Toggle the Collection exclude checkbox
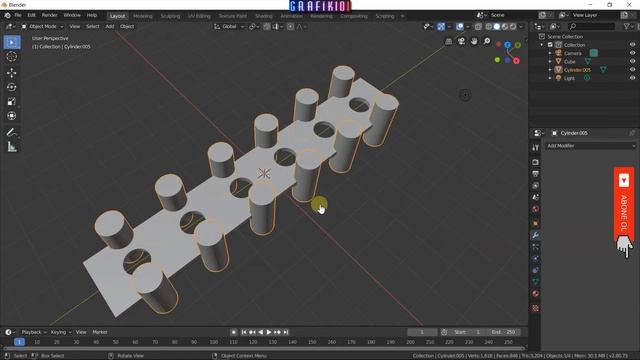Image resolution: width=640 pixels, height=360 pixels. click(x=550, y=45)
